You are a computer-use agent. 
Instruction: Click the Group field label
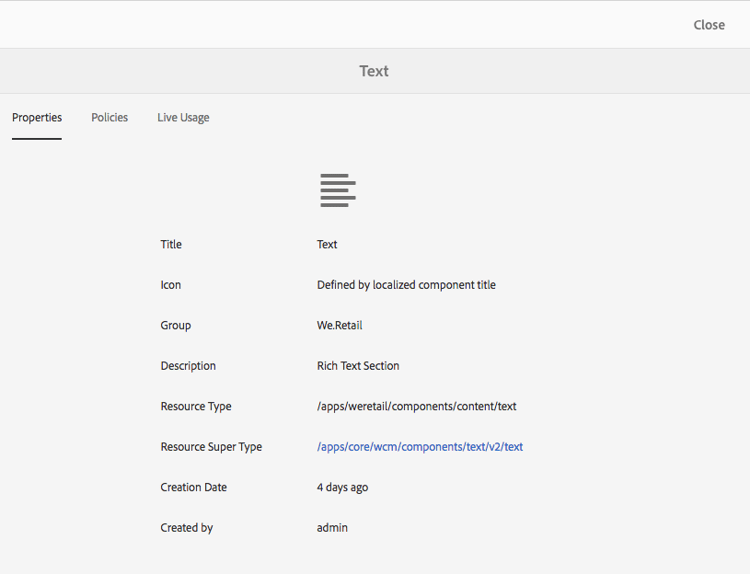[176, 325]
